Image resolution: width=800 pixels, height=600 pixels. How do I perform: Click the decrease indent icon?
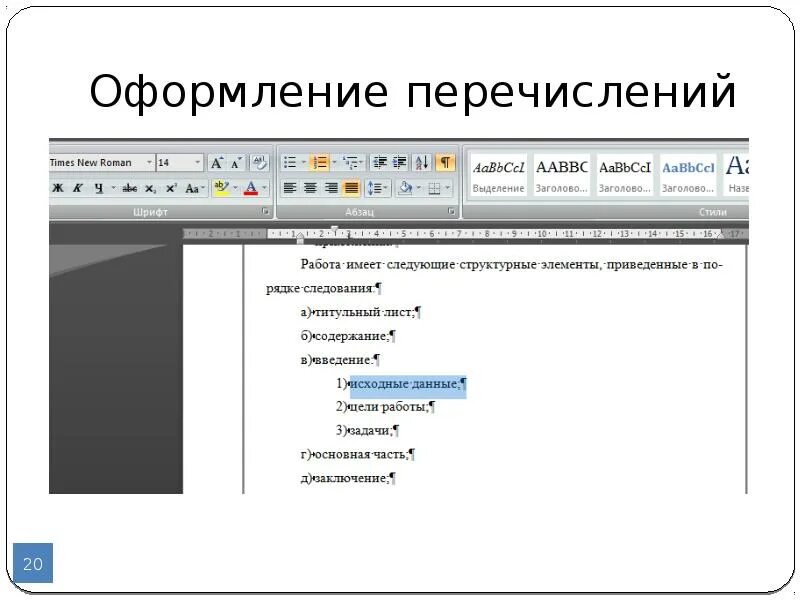[x=380, y=163]
